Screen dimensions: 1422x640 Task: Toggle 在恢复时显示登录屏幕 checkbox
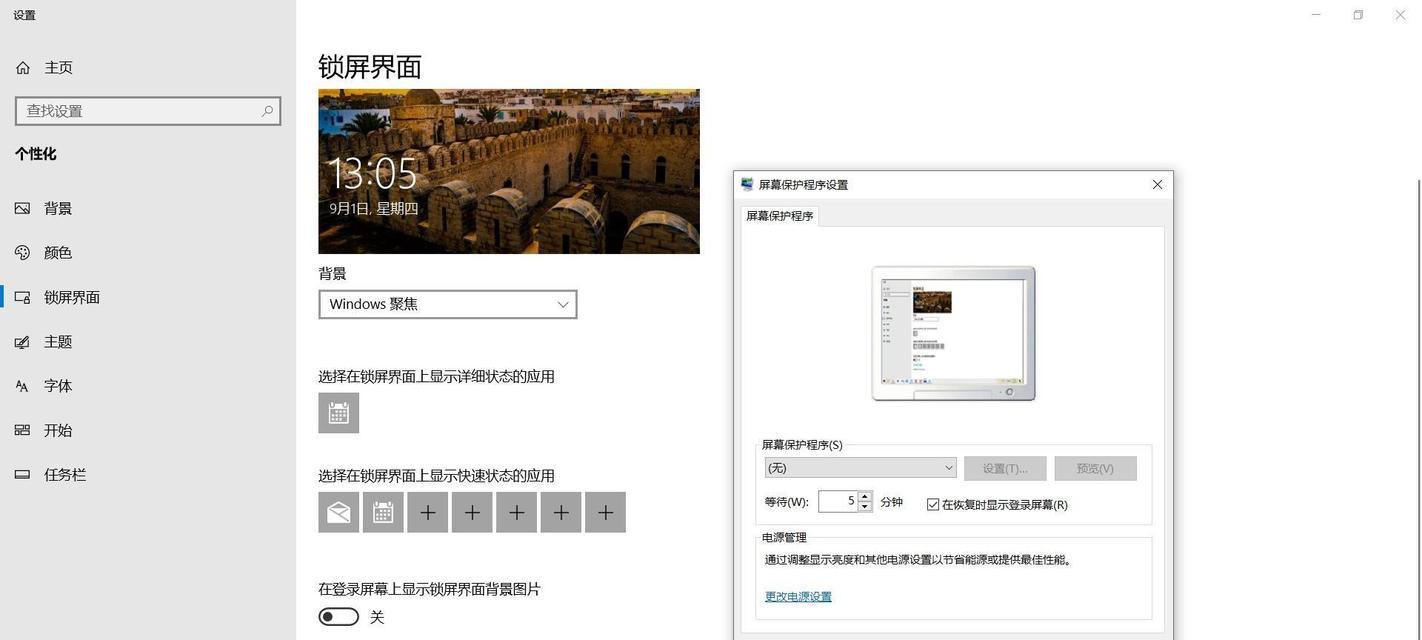click(933, 505)
